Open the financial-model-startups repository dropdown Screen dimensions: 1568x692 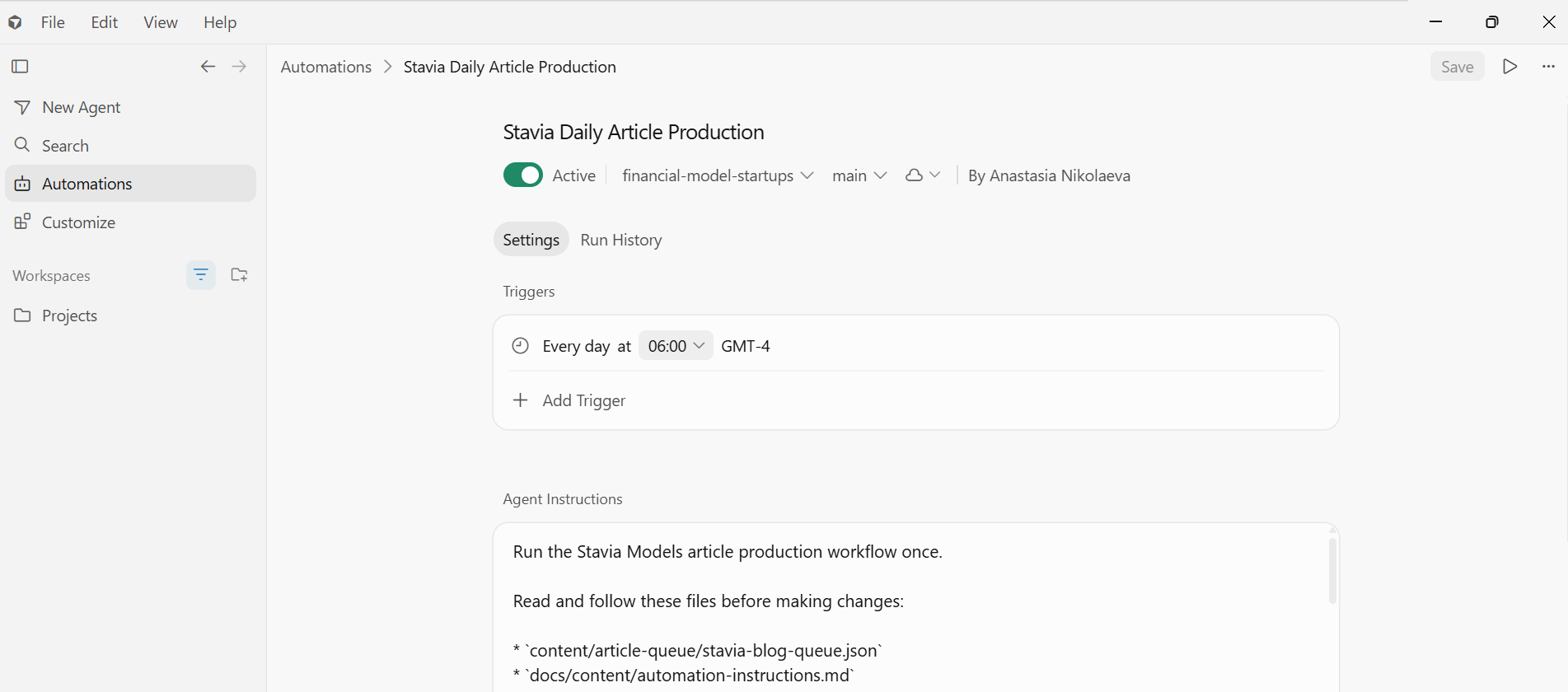click(x=718, y=175)
